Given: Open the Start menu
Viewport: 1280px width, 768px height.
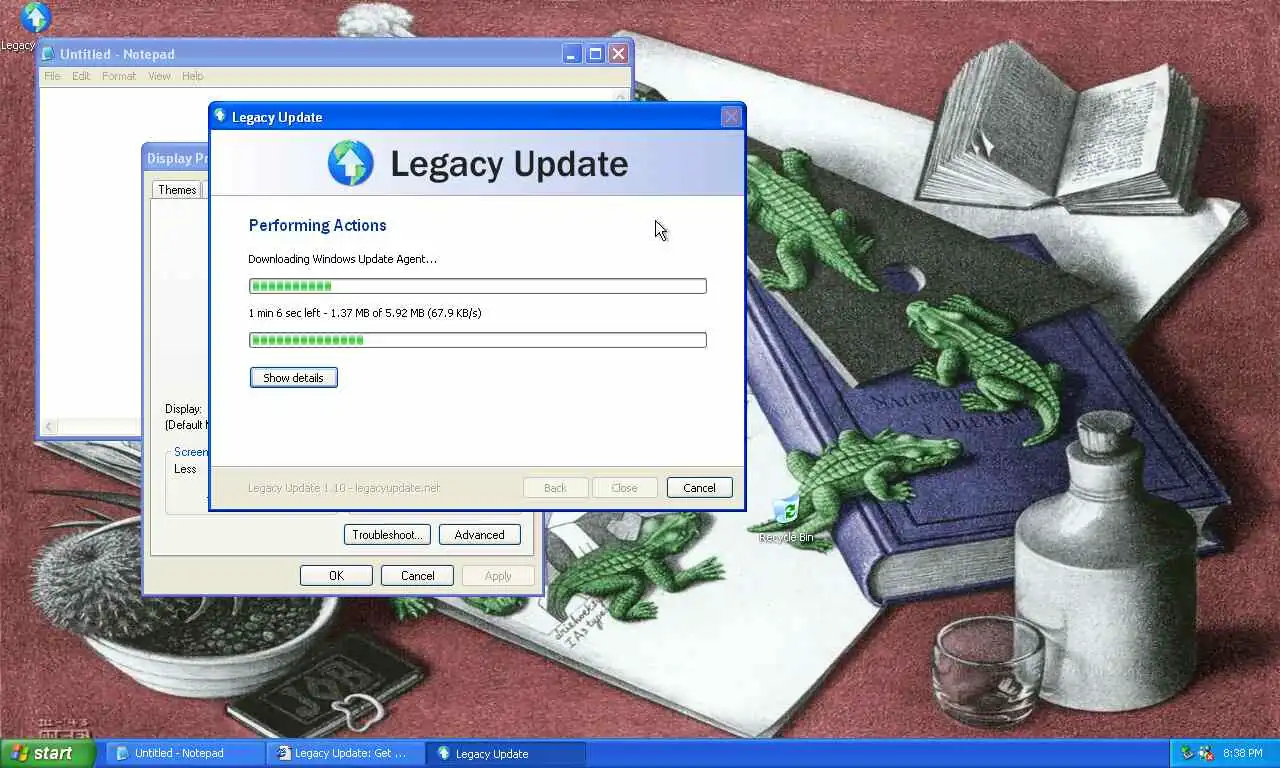Looking at the screenshot, I should 48,753.
